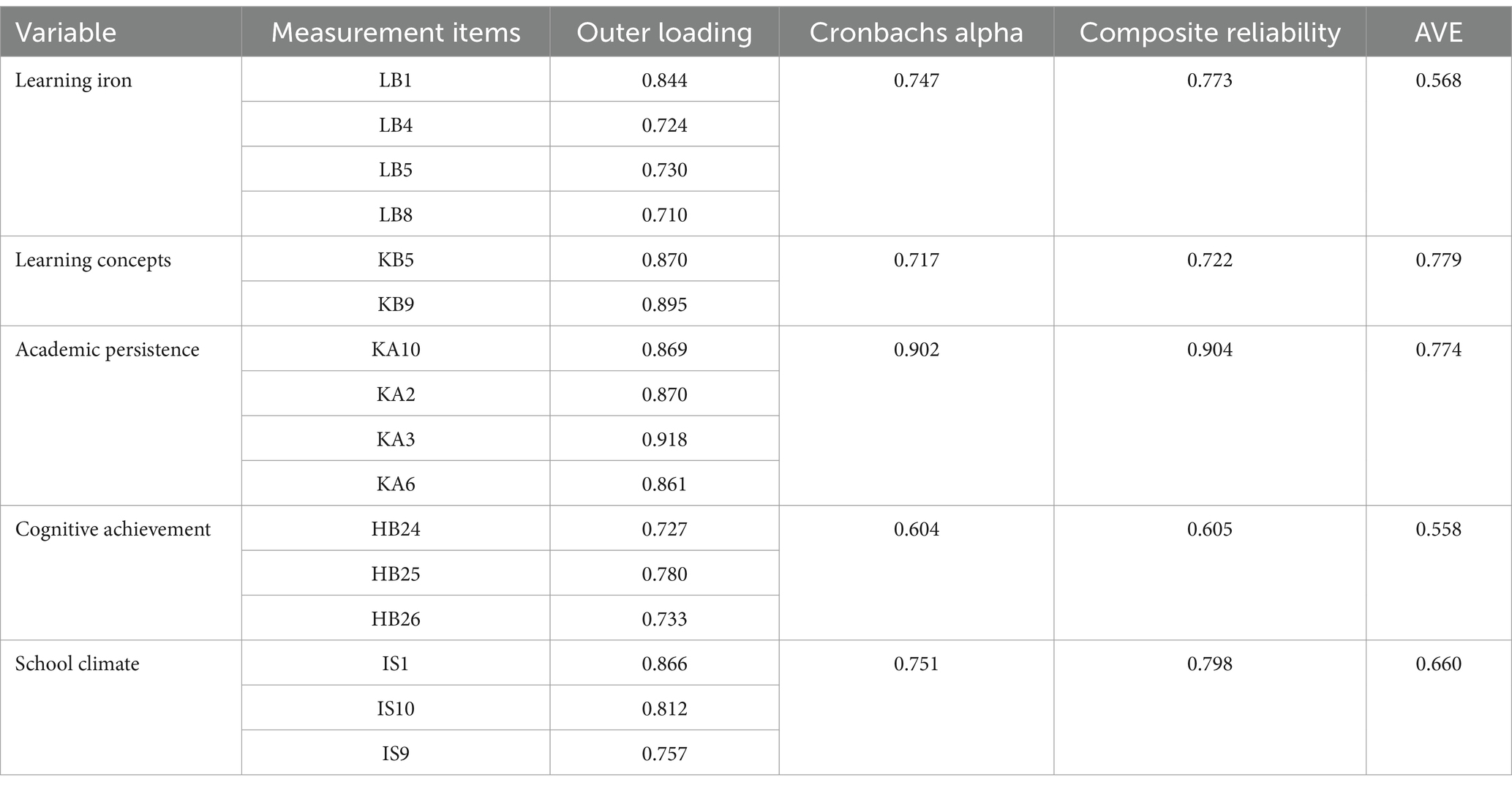The width and height of the screenshot is (1512, 788).
Task: Select the Cognitive achievement row label
Action: click(x=113, y=529)
